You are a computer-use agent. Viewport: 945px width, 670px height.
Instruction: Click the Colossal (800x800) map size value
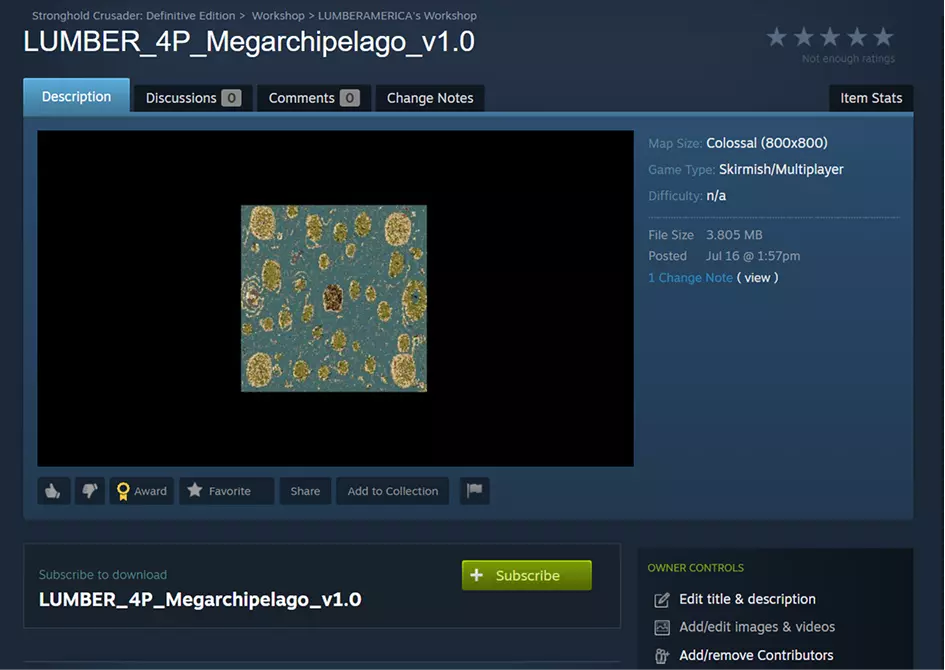[767, 143]
